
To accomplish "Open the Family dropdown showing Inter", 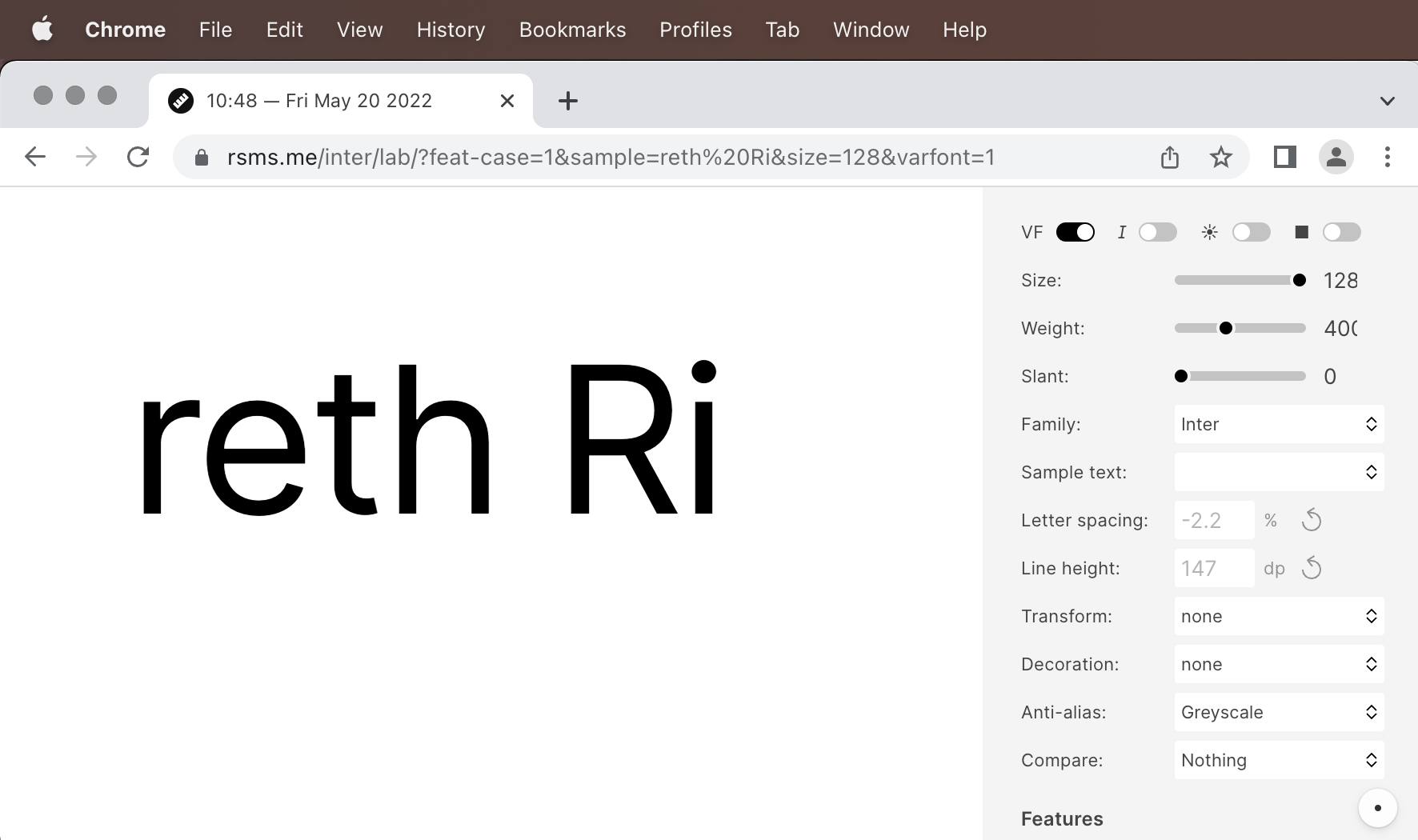I will click(x=1278, y=425).
